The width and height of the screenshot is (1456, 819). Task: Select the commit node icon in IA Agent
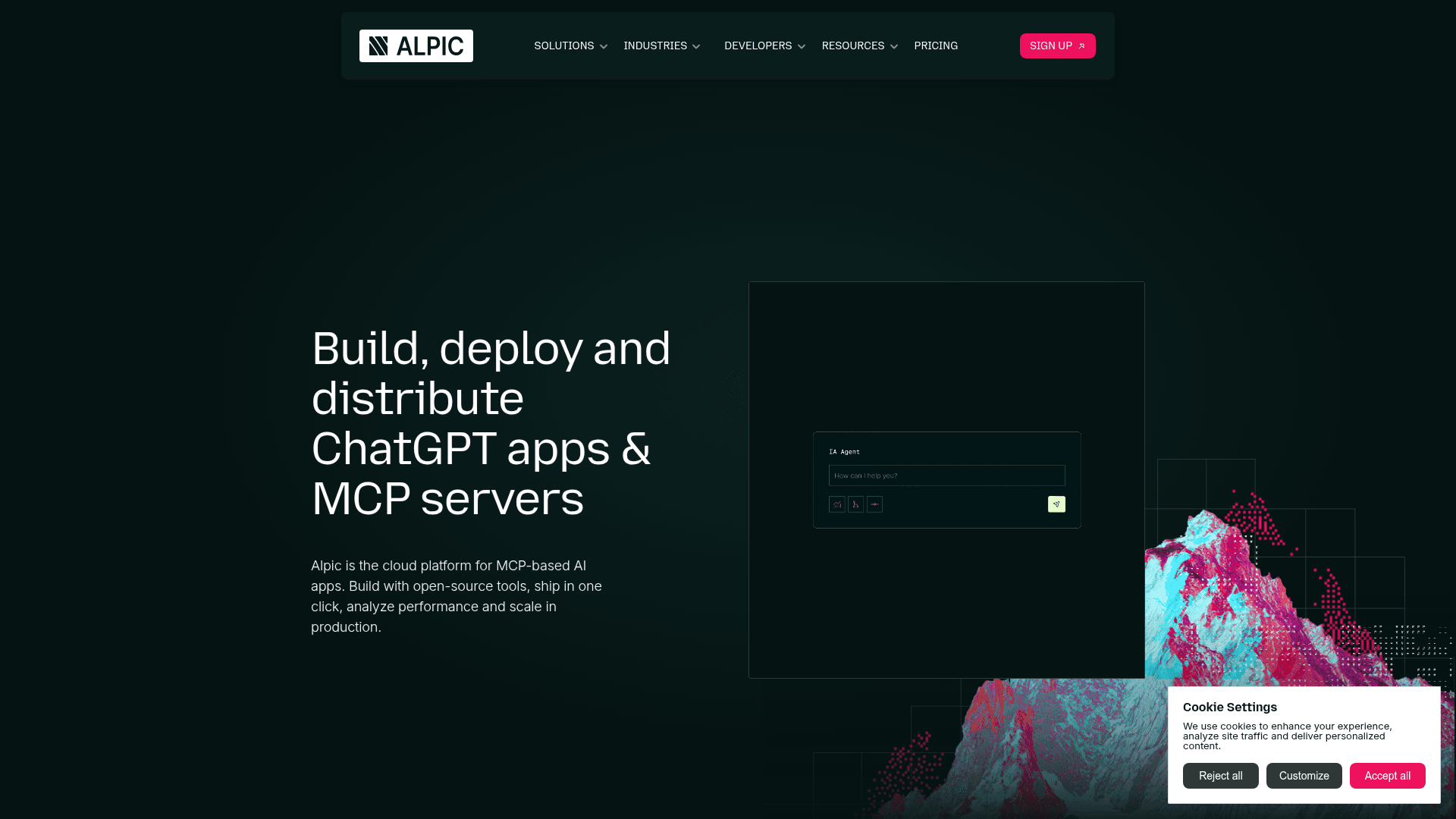(874, 504)
